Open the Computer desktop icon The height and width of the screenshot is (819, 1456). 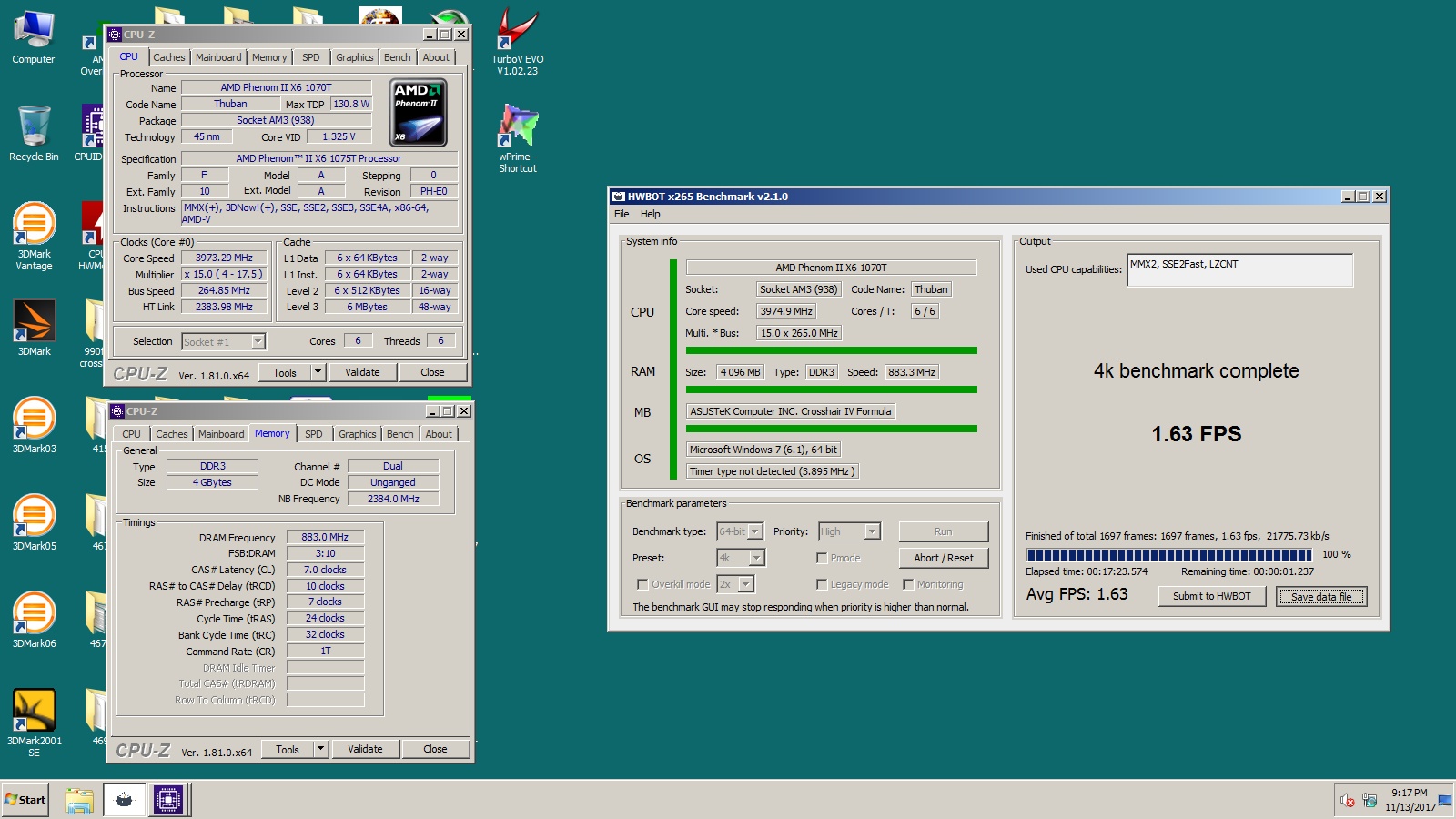pos(34,37)
